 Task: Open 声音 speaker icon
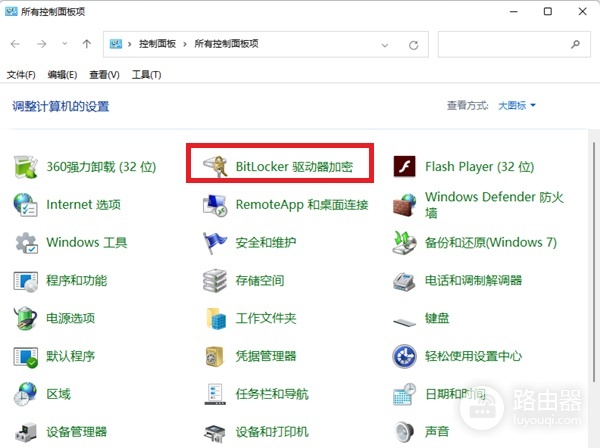pos(404,432)
